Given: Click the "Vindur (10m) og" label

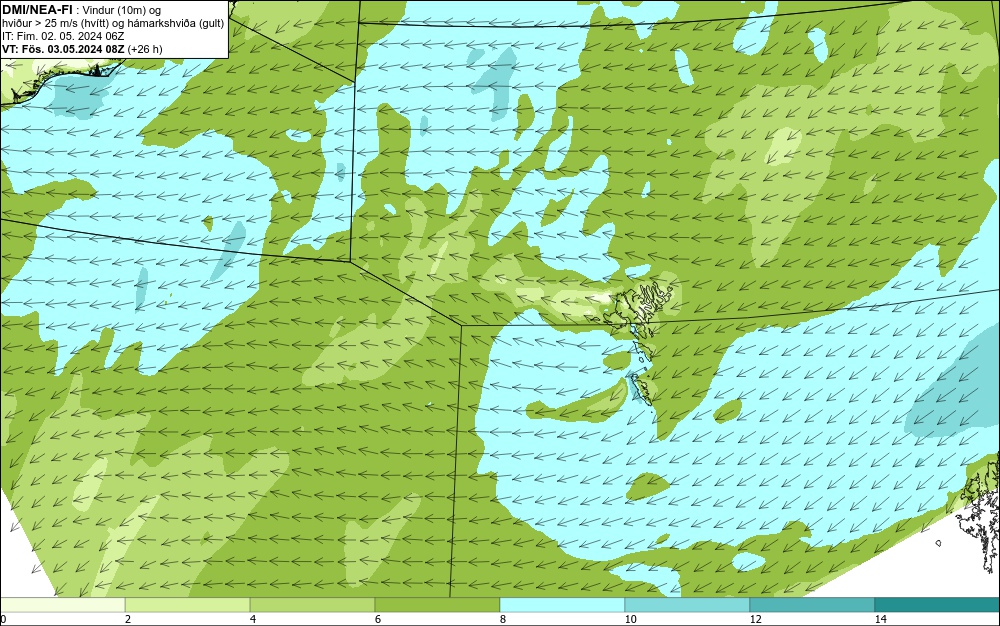Looking at the screenshot, I should click(x=122, y=10).
